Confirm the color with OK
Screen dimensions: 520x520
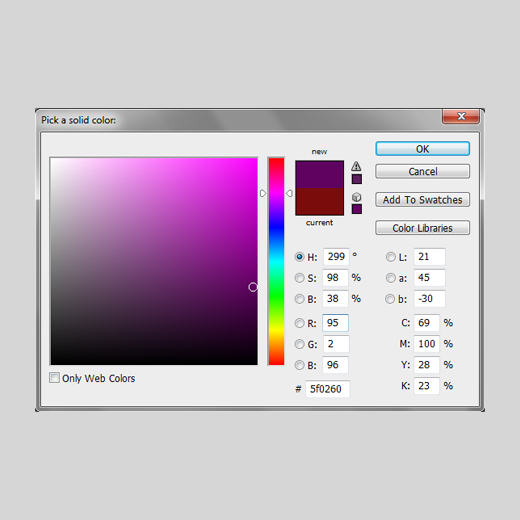pos(422,149)
